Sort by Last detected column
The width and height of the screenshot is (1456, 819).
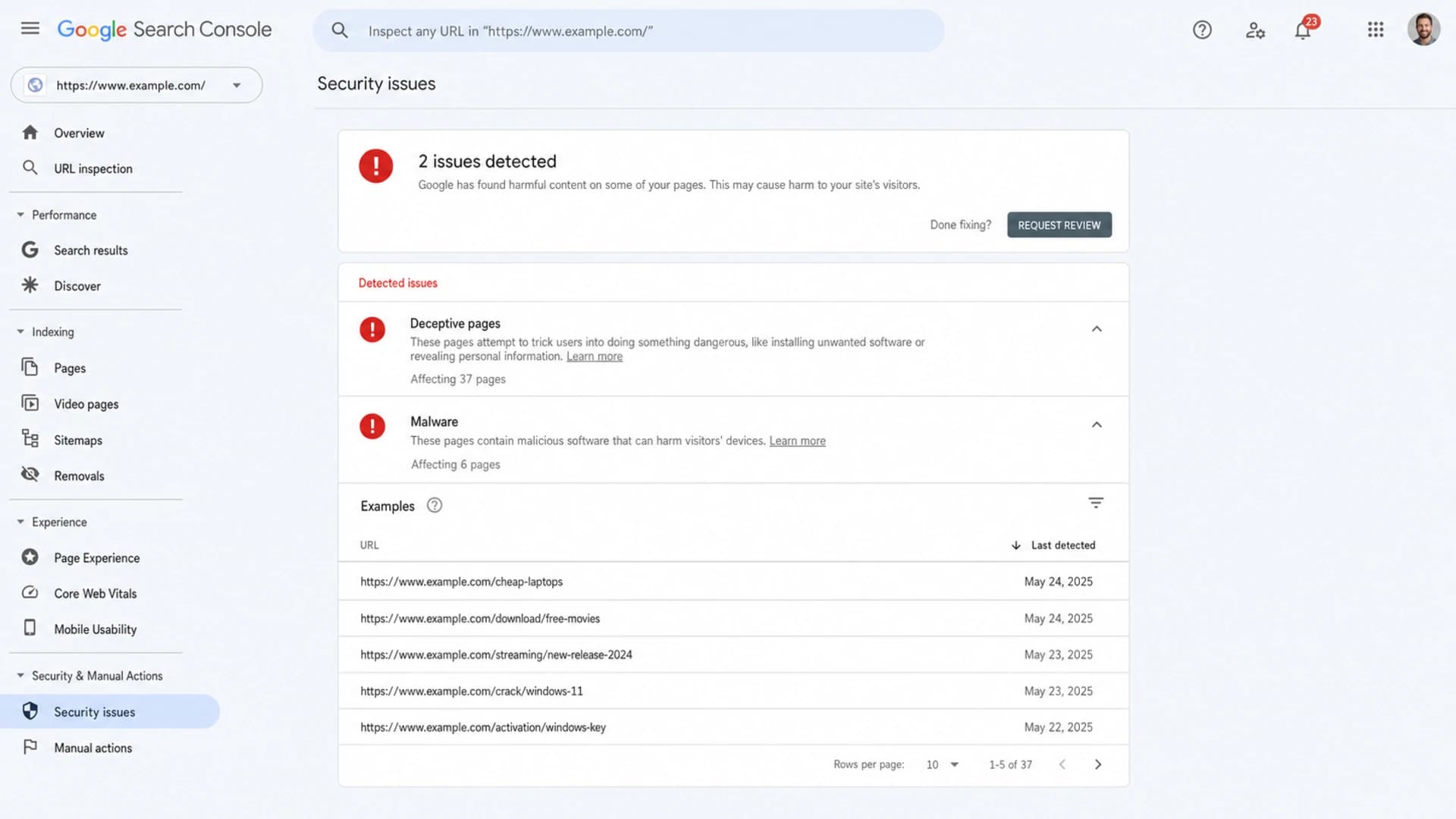point(1054,545)
